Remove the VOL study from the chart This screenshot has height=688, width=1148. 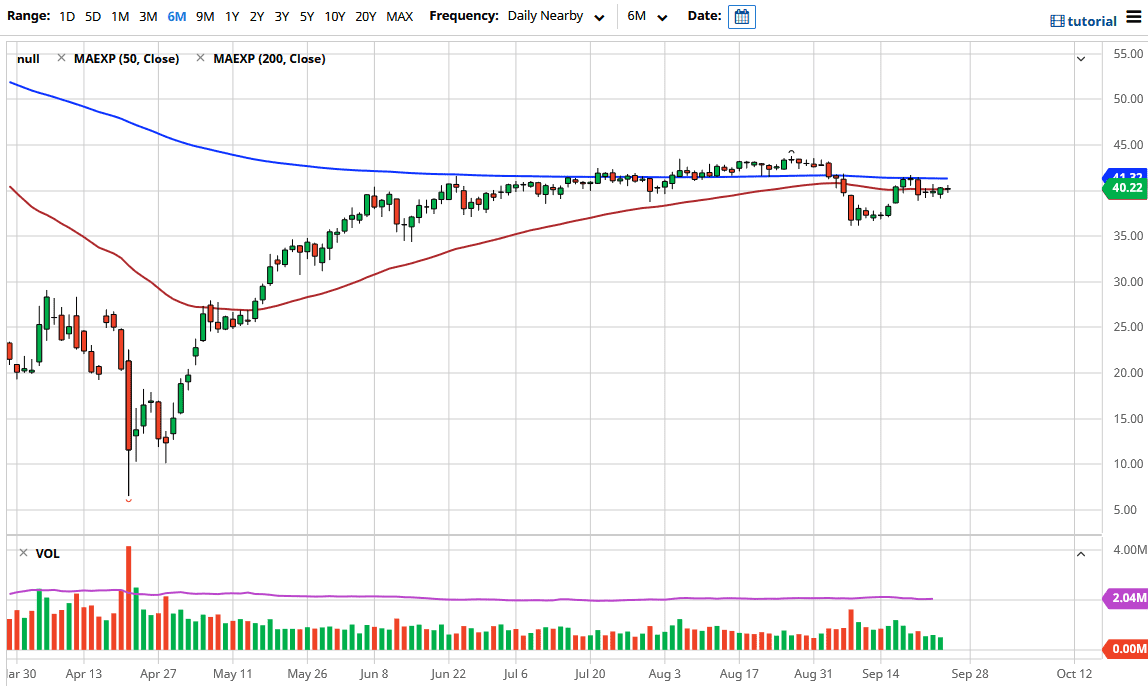coord(22,552)
